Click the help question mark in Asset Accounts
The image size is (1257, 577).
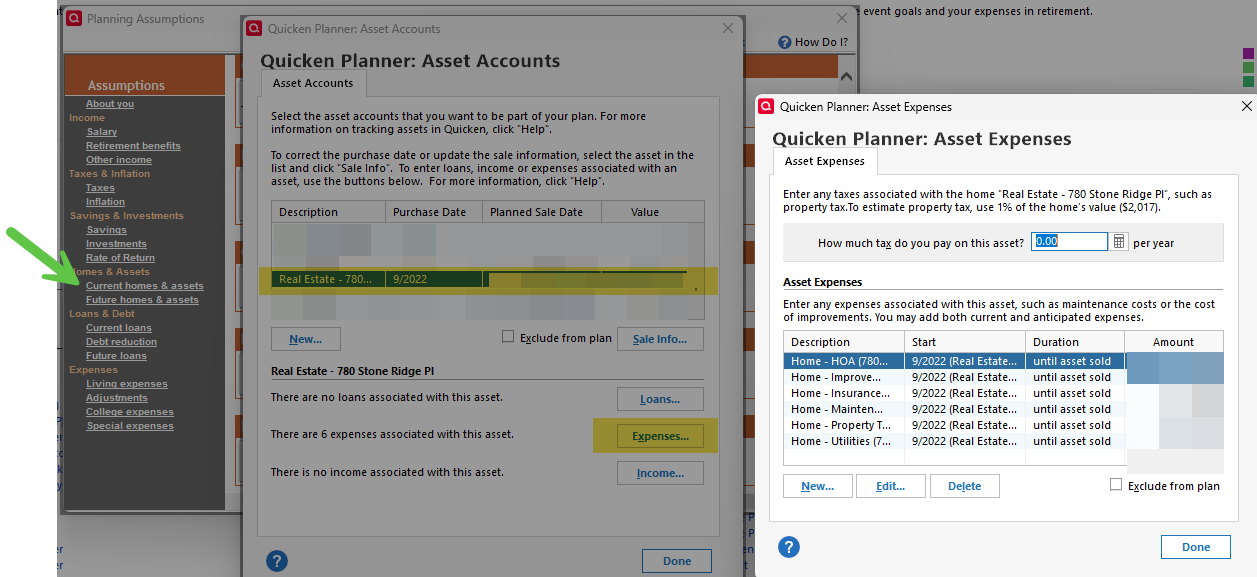(x=277, y=561)
